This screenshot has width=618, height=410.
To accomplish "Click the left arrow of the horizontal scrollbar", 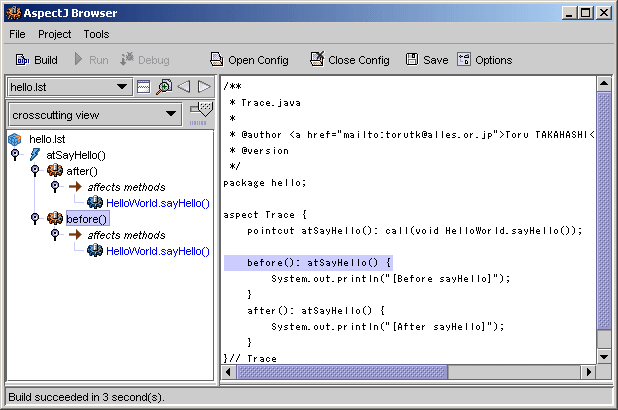I will coord(228,372).
